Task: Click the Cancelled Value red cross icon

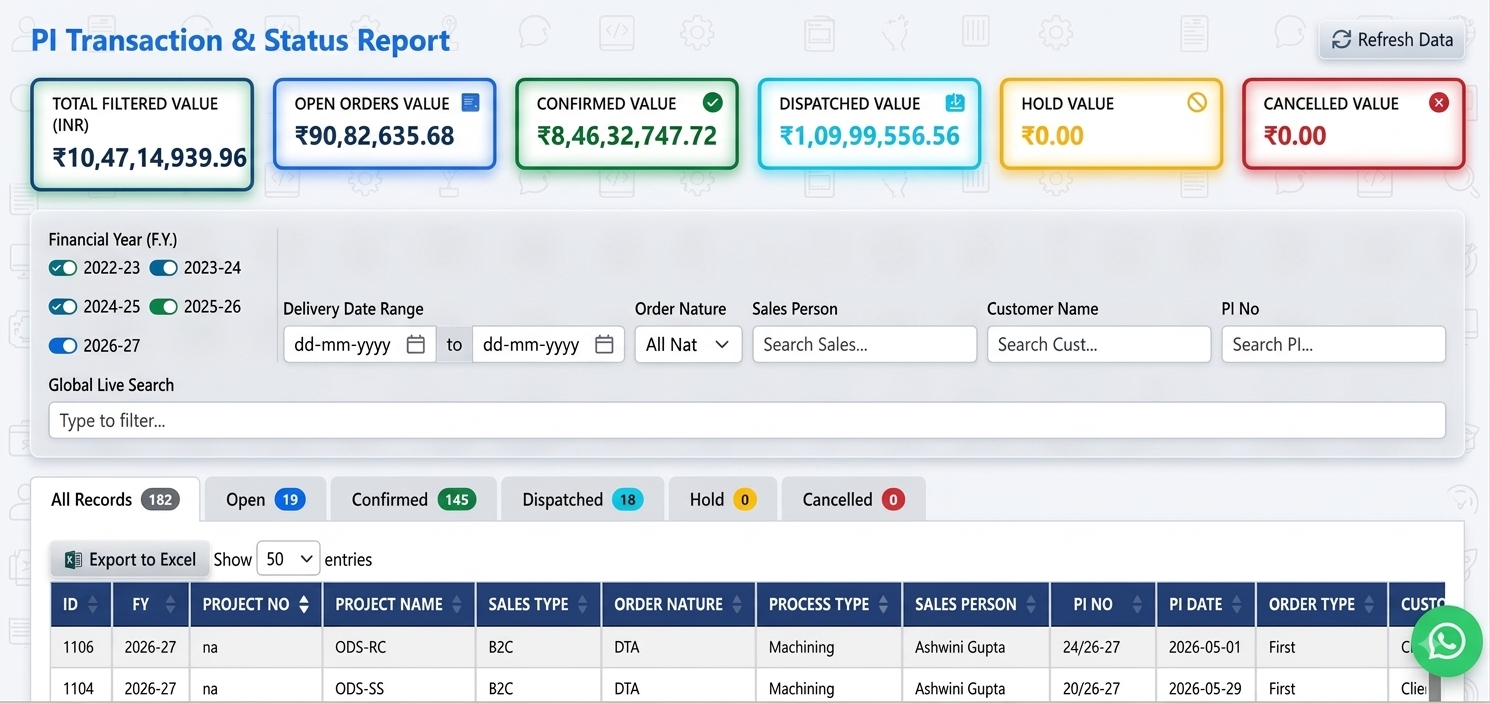Action: pyautogui.click(x=1439, y=102)
